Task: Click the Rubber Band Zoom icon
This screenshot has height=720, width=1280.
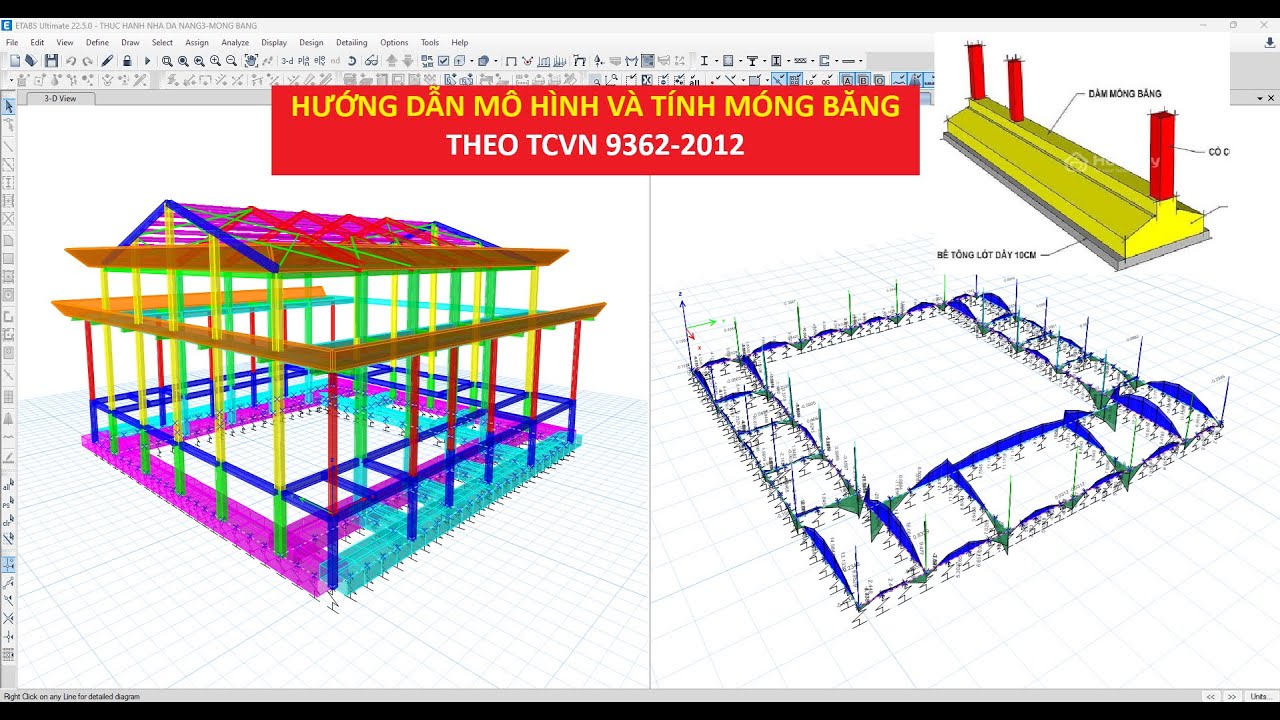Action: pyautogui.click(x=167, y=61)
